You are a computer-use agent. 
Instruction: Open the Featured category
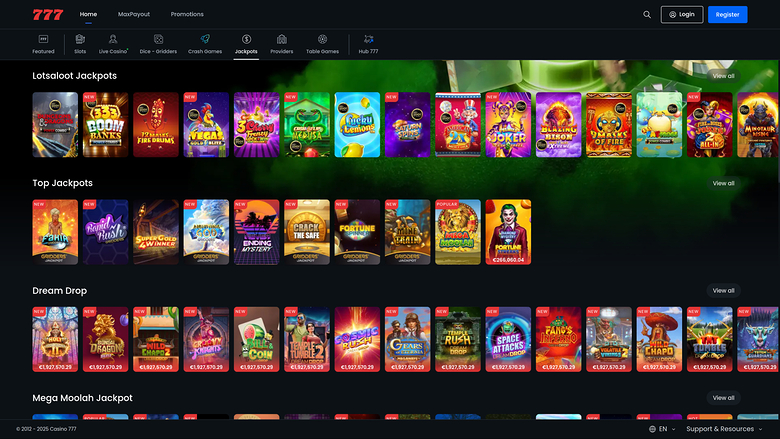43,44
